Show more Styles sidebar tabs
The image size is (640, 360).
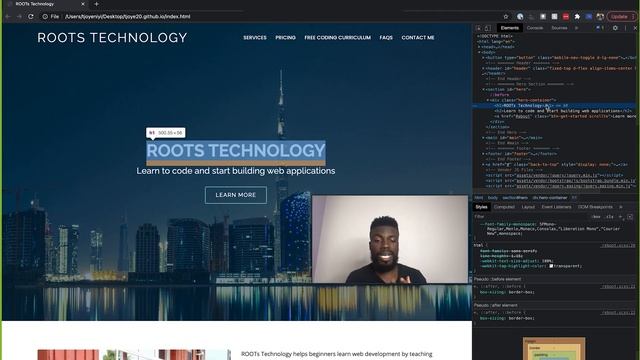point(621,207)
